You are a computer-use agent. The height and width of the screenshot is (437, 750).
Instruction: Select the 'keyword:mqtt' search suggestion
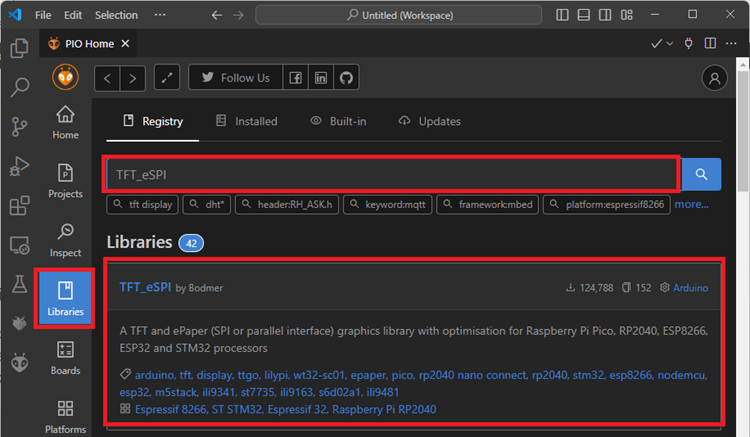[387, 205]
